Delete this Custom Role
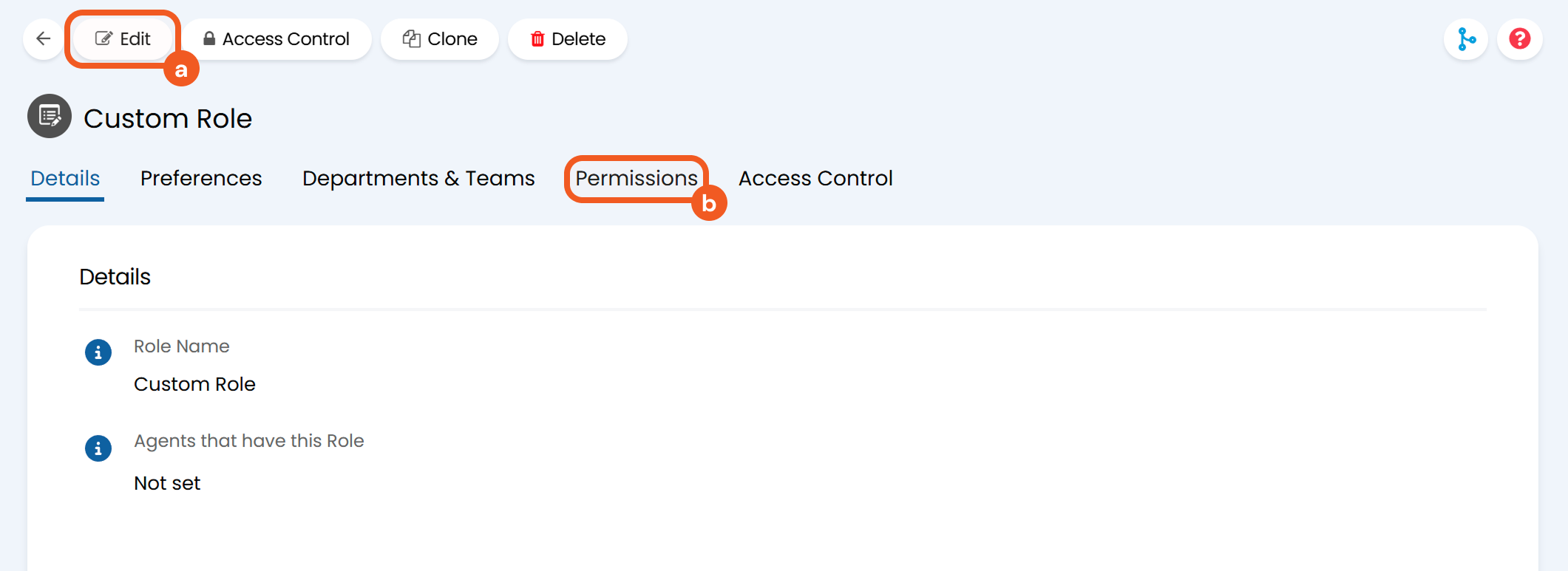 coord(568,38)
